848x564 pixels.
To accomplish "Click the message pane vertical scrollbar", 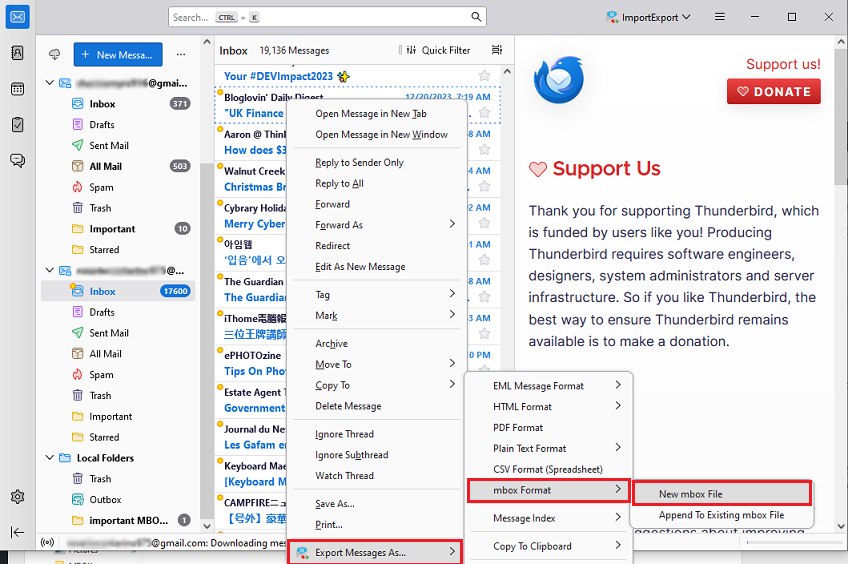I will click(x=841, y=116).
